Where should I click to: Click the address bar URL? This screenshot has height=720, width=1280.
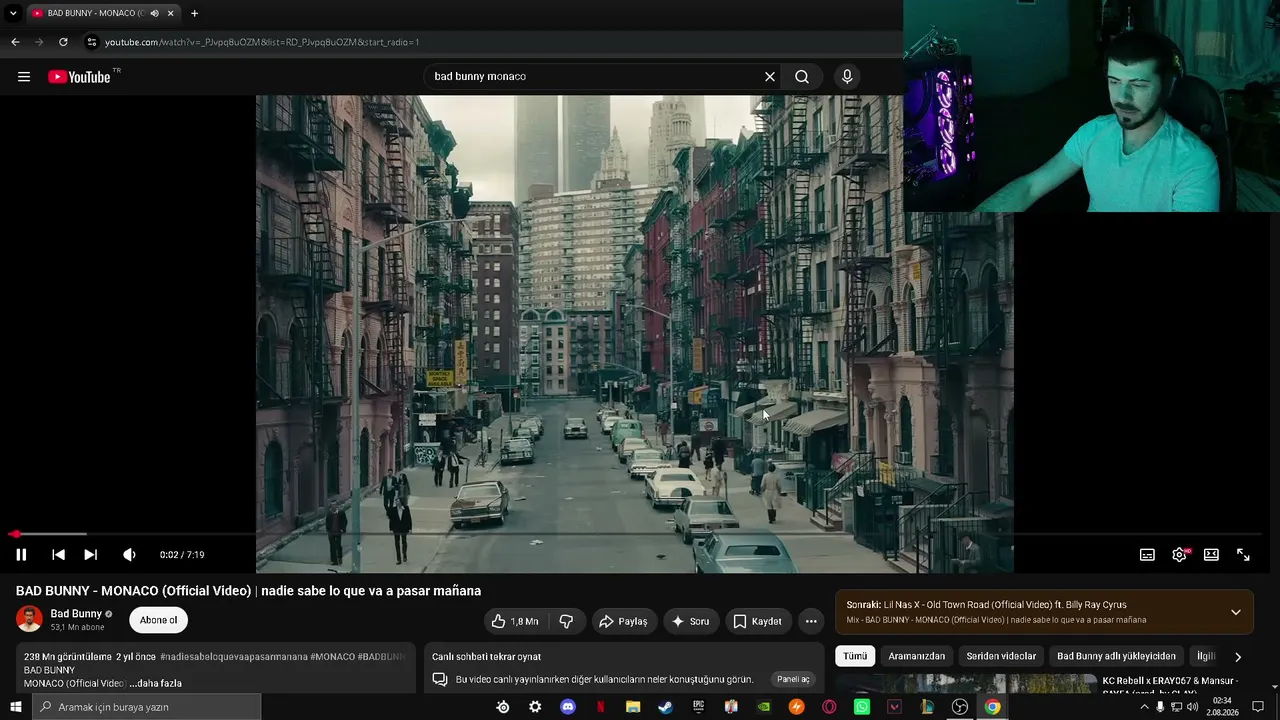pyautogui.click(x=262, y=42)
